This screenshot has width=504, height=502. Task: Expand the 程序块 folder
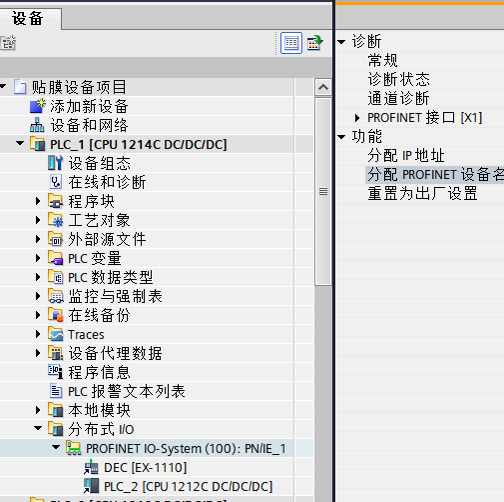point(38,201)
